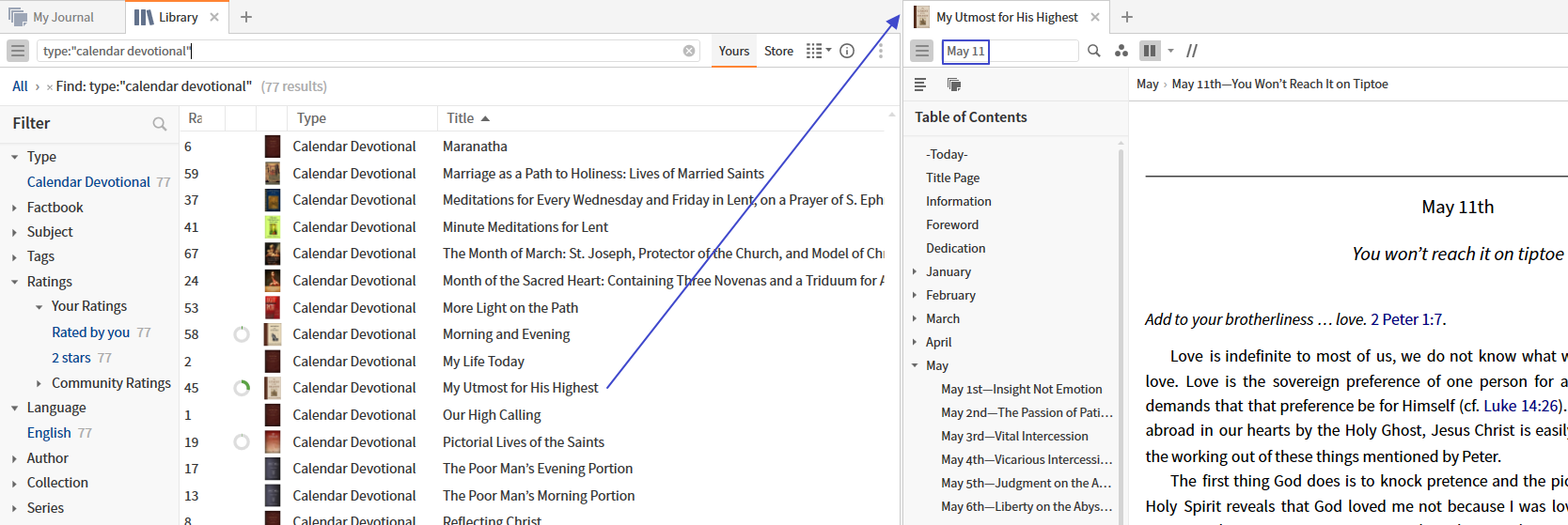The width and height of the screenshot is (1568, 525).
Task: Toggle the multi-column layout icon
Action: coord(1149,51)
